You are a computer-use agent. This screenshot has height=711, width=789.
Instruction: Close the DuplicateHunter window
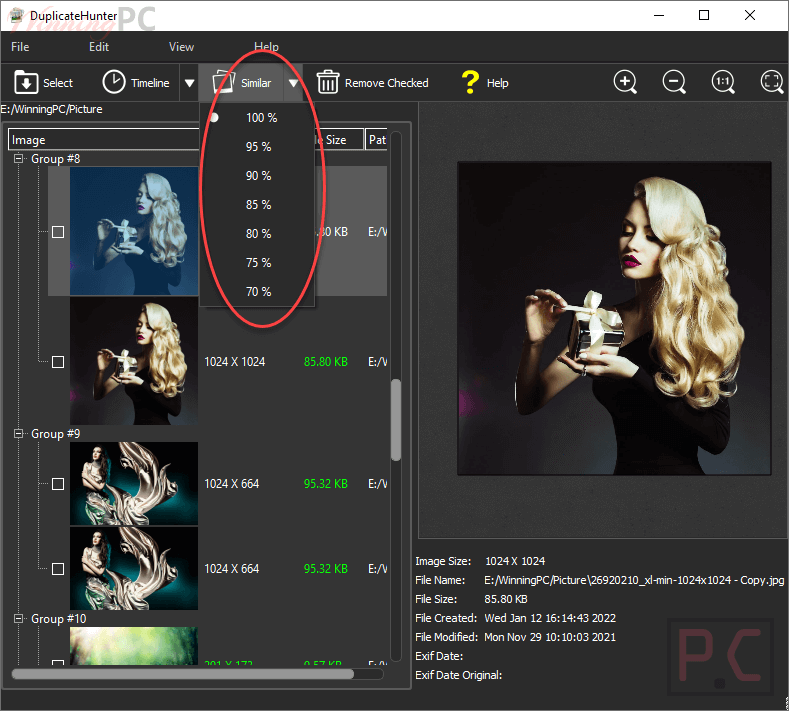coord(750,16)
